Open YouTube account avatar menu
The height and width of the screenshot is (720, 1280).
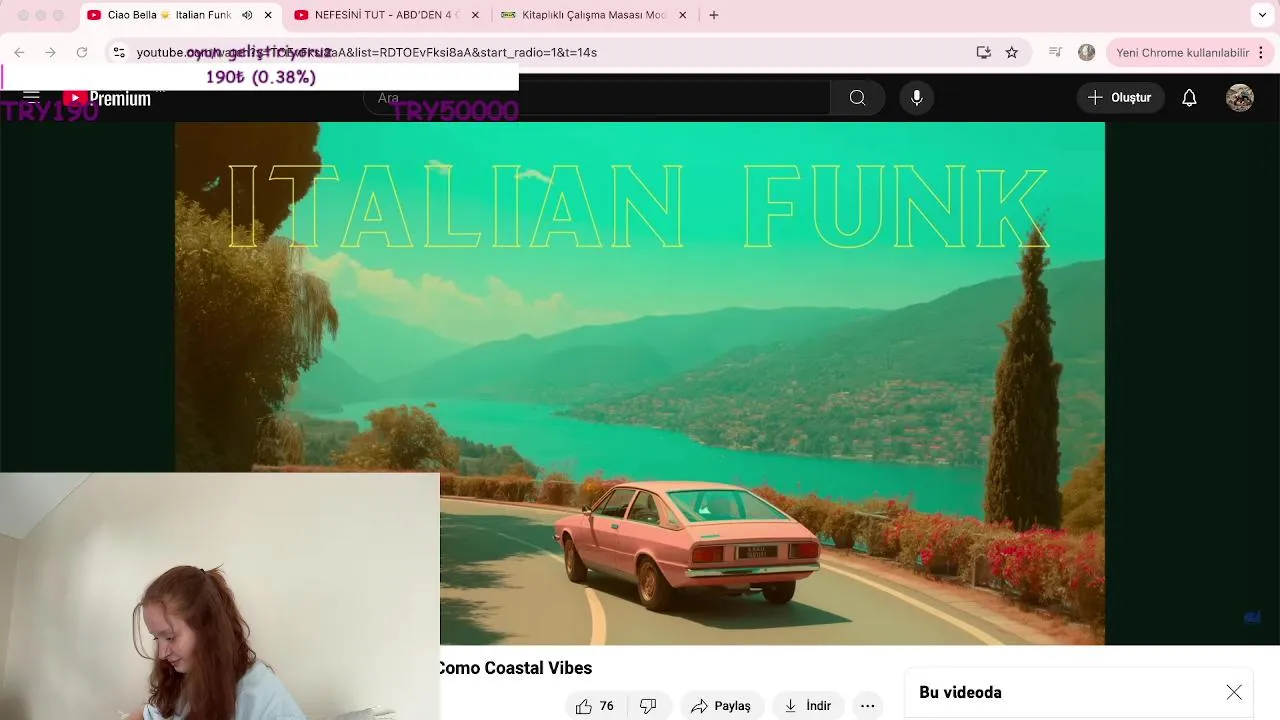click(1240, 97)
